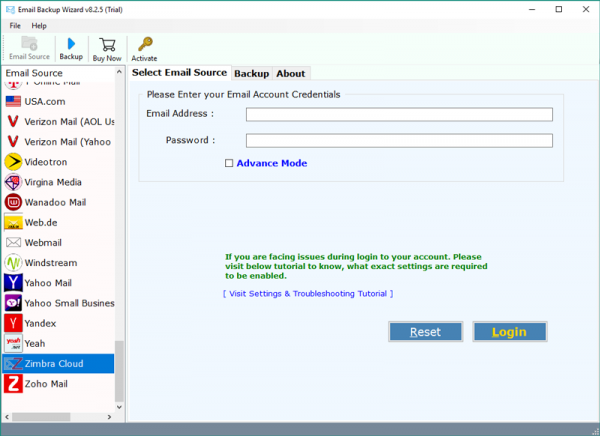This screenshot has height=436, width=600.
Task: Click the "Email Source" panel header
Action: 34,73
